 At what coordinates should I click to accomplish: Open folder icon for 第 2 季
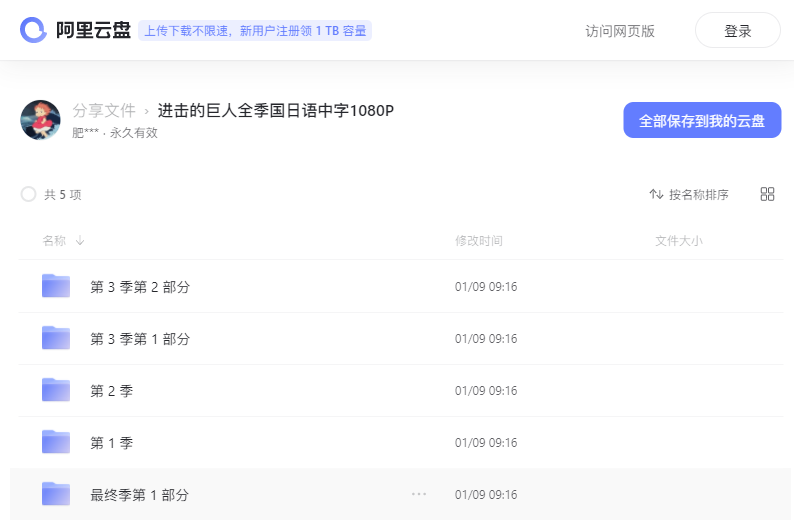[56, 390]
